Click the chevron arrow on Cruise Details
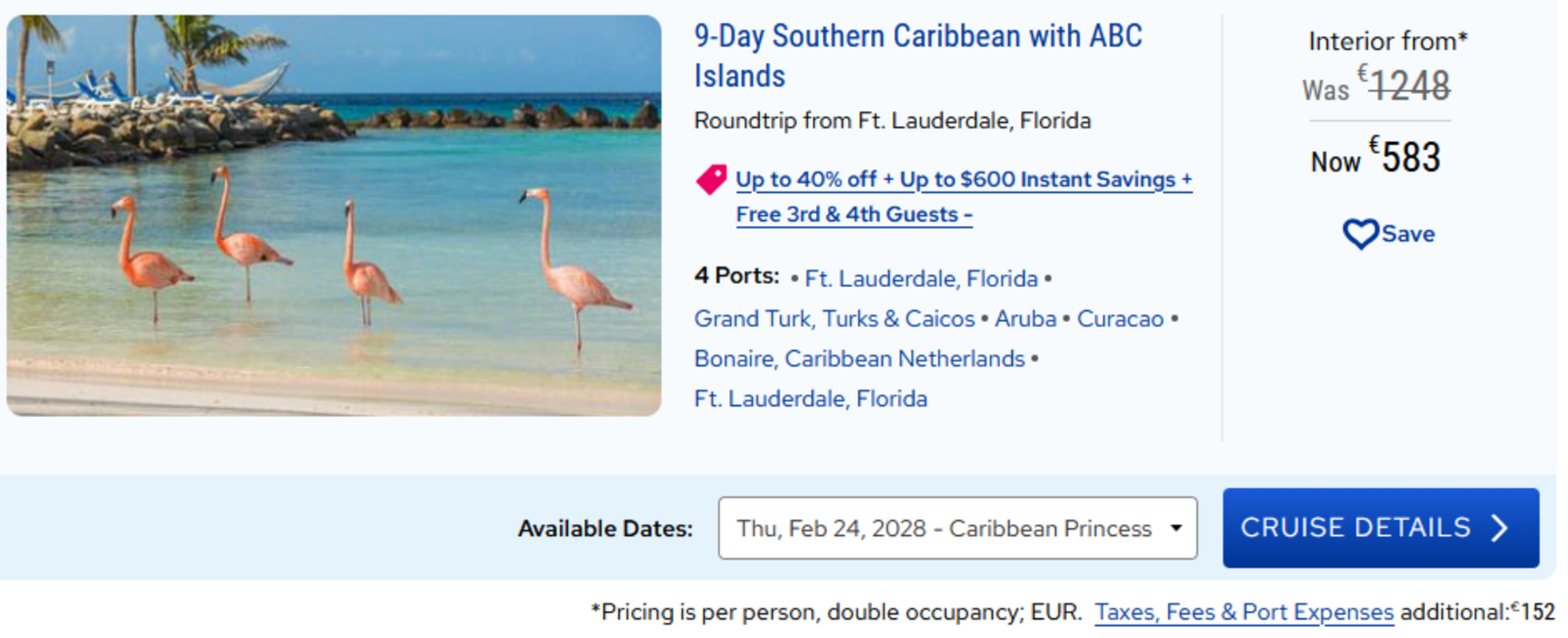Screen dimensions: 1568x638 coord(1500,528)
